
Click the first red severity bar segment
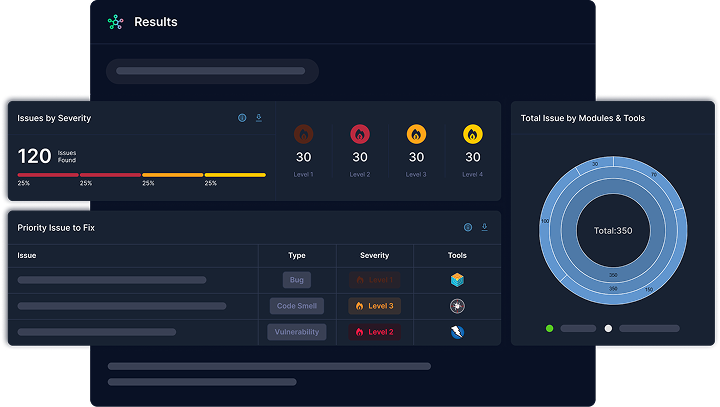(x=48, y=175)
